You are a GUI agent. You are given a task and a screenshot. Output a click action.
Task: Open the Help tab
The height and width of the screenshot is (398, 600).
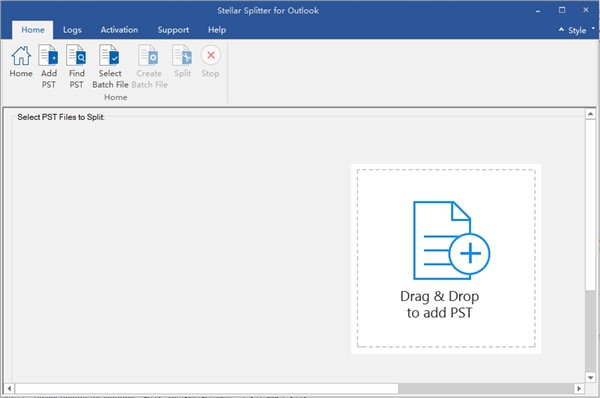(217, 30)
